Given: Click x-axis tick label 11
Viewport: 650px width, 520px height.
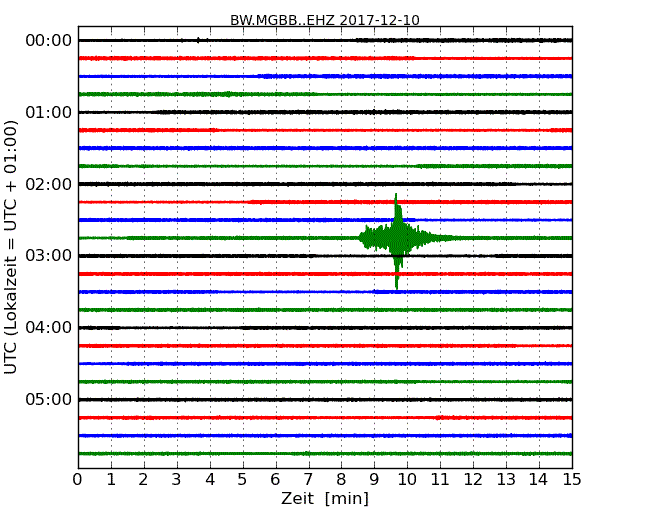Looking at the screenshot, I should tap(440, 479).
